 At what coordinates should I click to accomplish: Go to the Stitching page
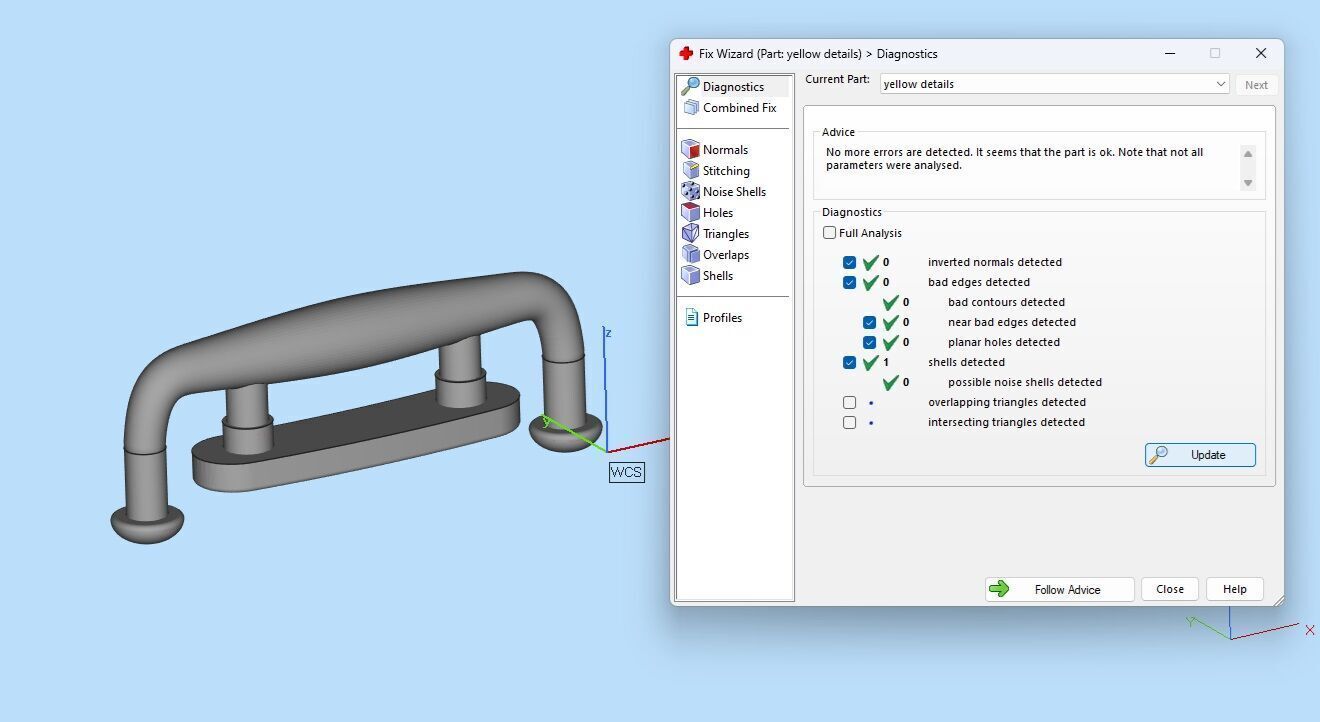click(x=726, y=171)
